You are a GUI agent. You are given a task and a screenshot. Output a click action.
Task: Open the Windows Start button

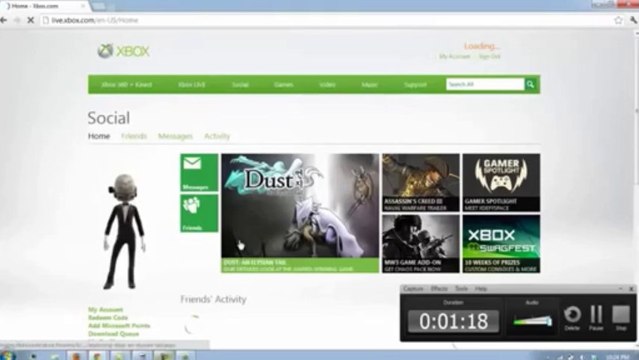click(x=8, y=355)
